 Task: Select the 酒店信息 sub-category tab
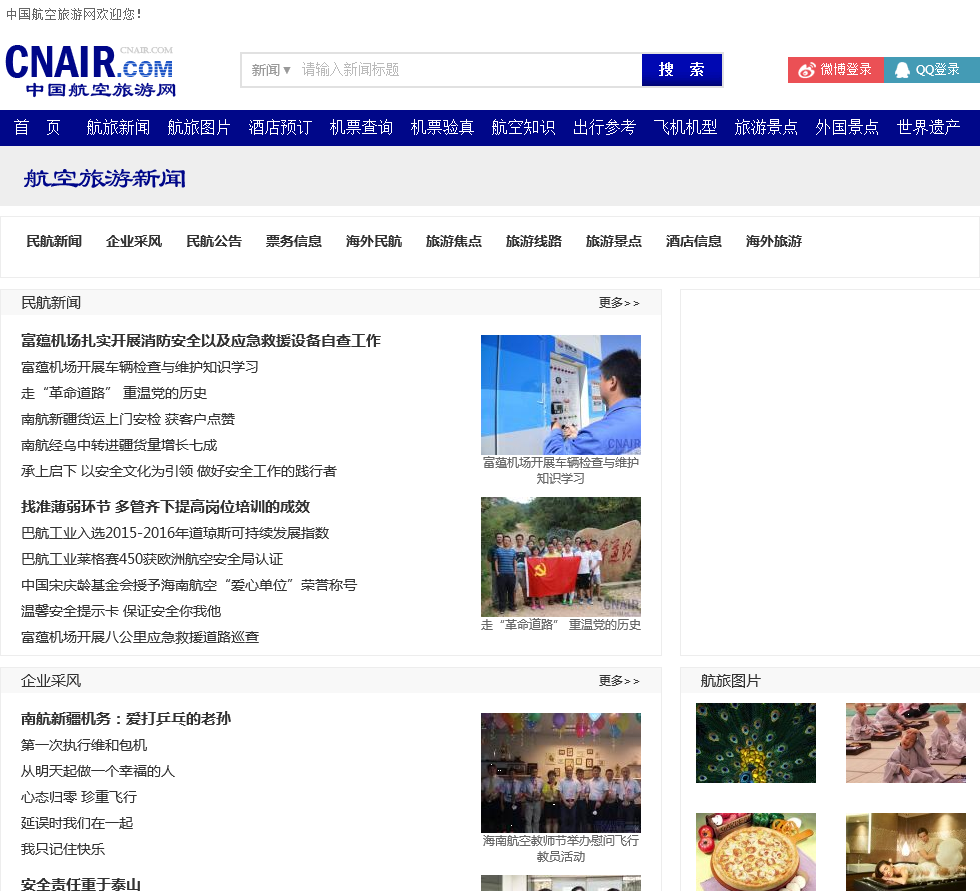pos(694,241)
